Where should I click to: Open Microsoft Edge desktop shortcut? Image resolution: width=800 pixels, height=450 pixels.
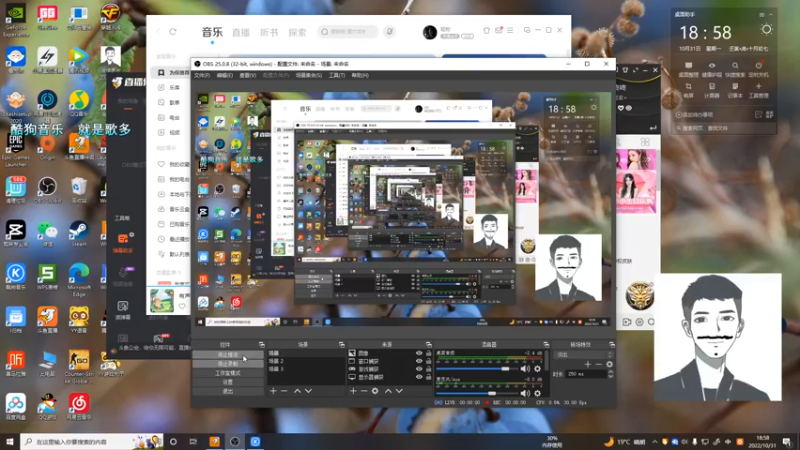click(79, 280)
